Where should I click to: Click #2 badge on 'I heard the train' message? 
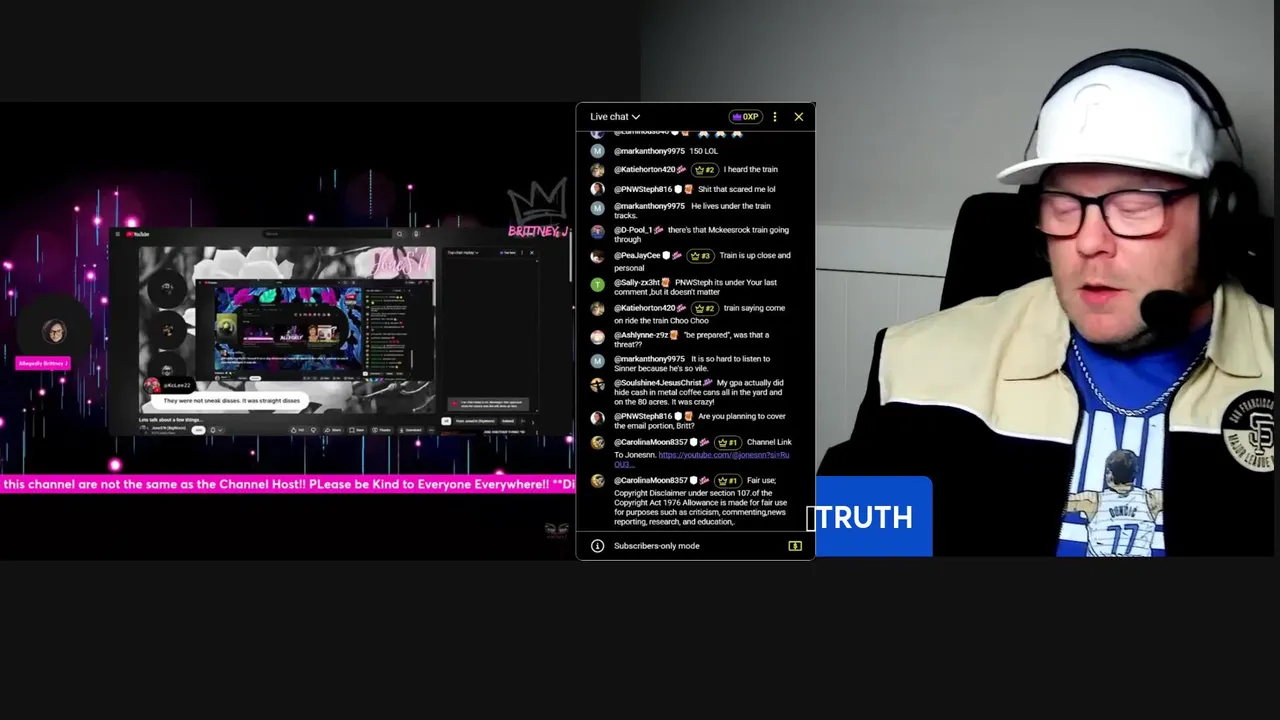[705, 170]
